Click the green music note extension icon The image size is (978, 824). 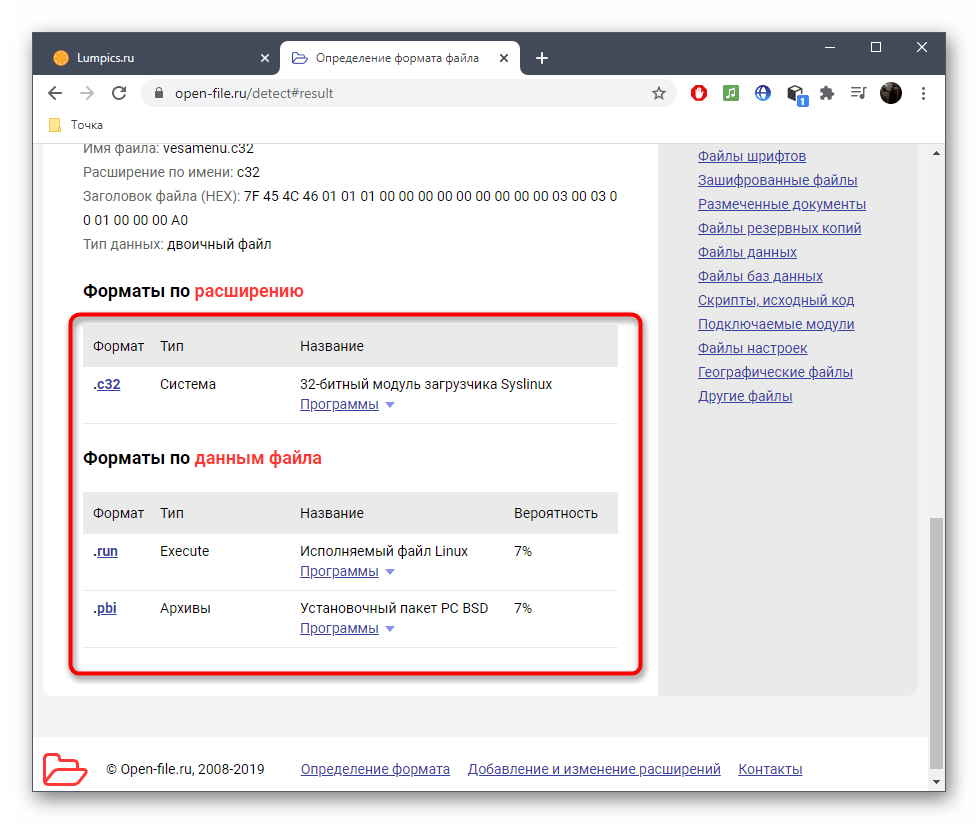(731, 93)
